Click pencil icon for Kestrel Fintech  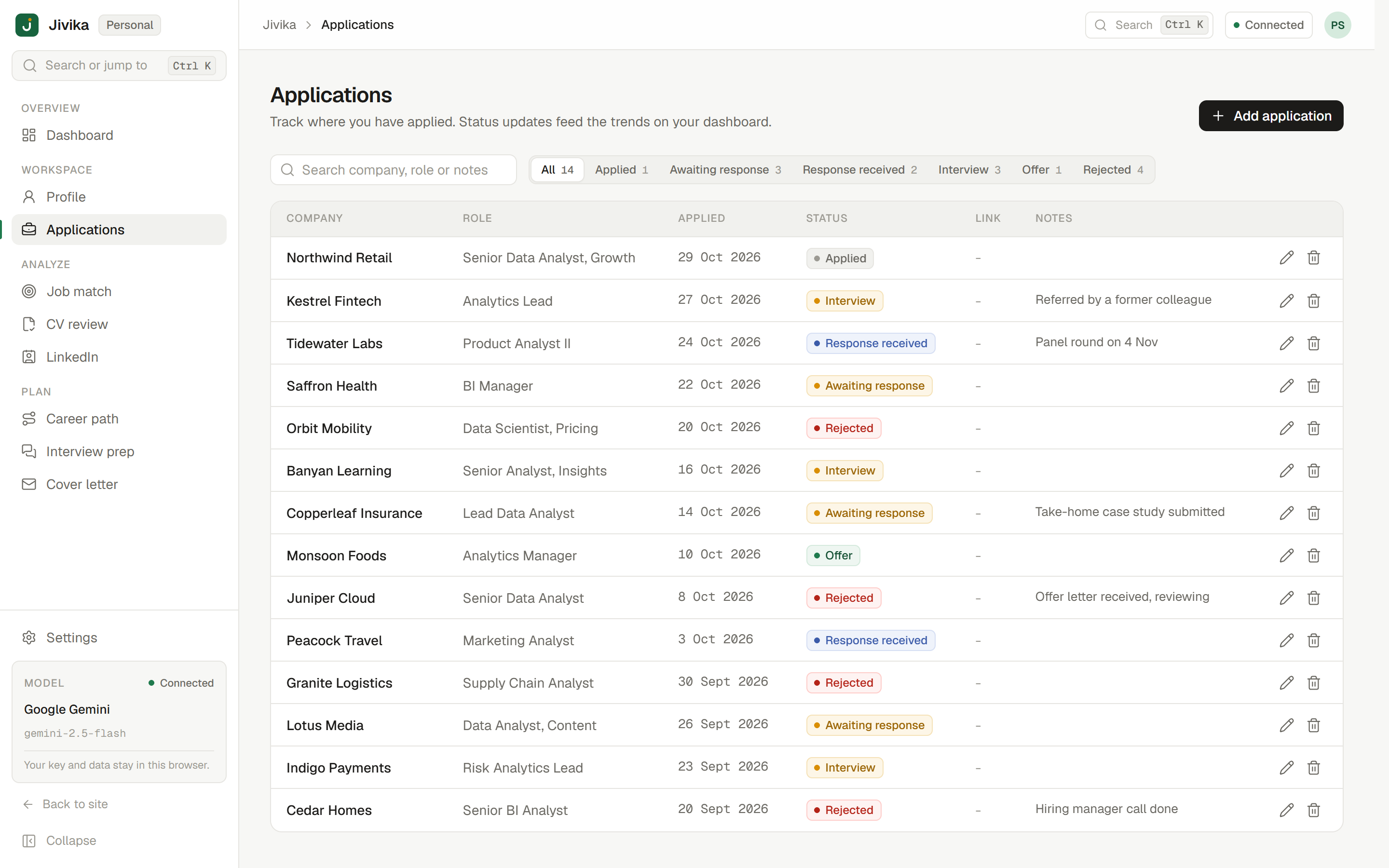tap(1286, 301)
